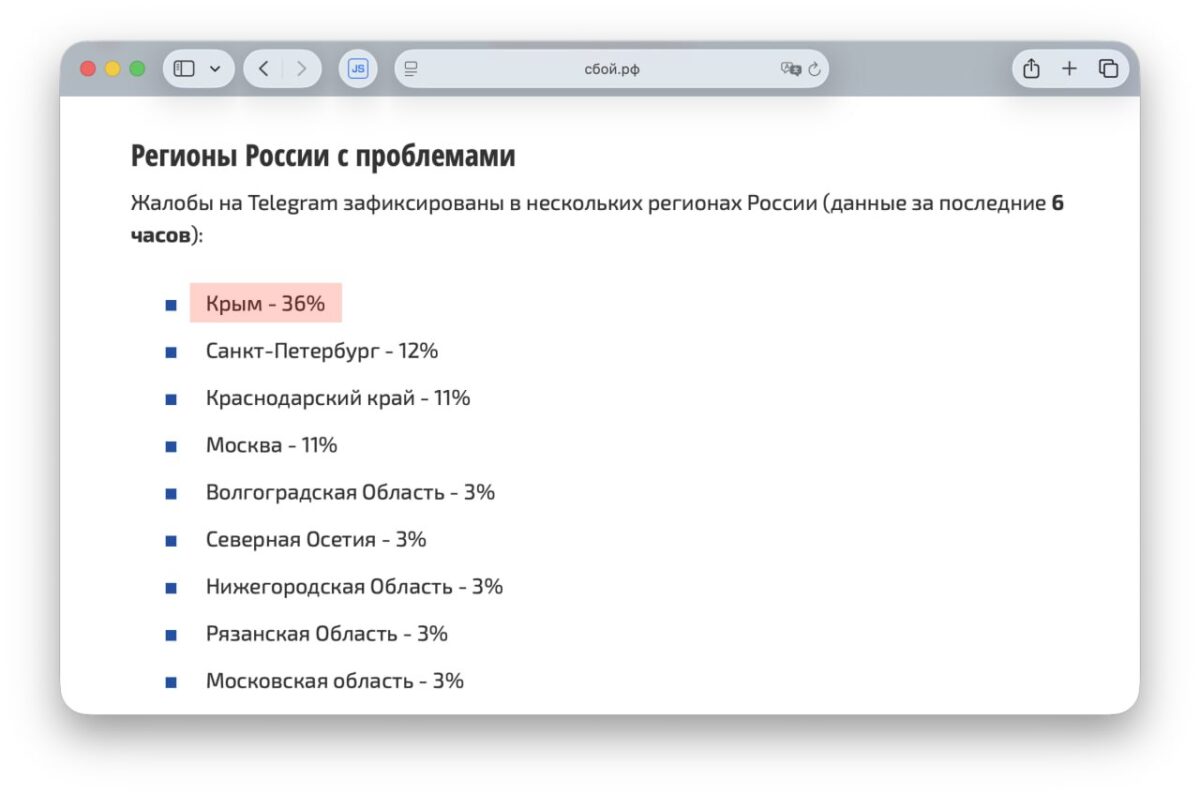
Task: Click the forward navigation arrow
Action: [x=301, y=68]
